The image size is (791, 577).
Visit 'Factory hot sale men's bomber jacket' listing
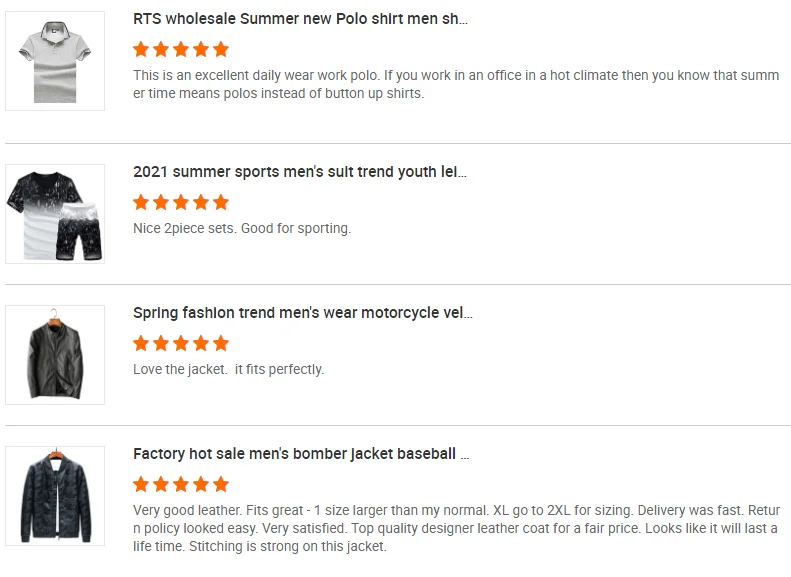(301, 453)
